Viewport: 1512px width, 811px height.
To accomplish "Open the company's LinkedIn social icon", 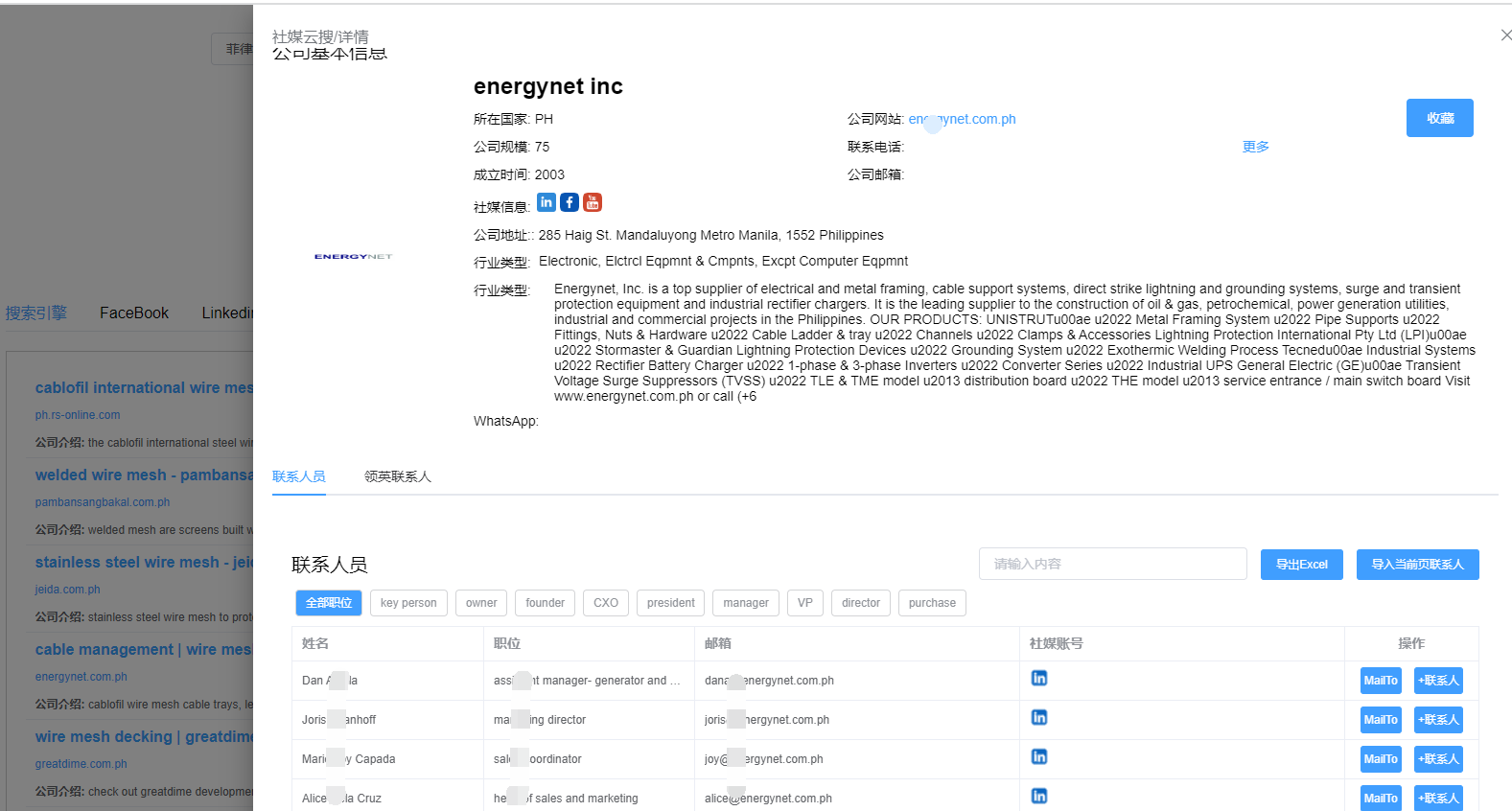I will [547, 202].
